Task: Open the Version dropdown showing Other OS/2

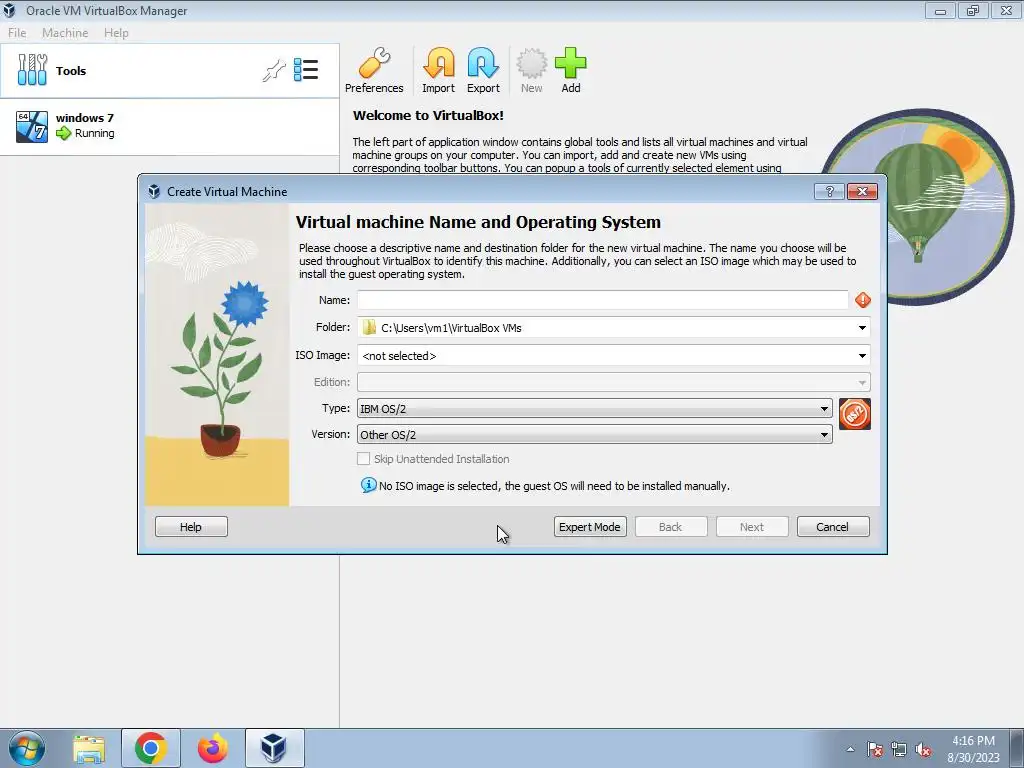Action: pyautogui.click(x=595, y=435)
